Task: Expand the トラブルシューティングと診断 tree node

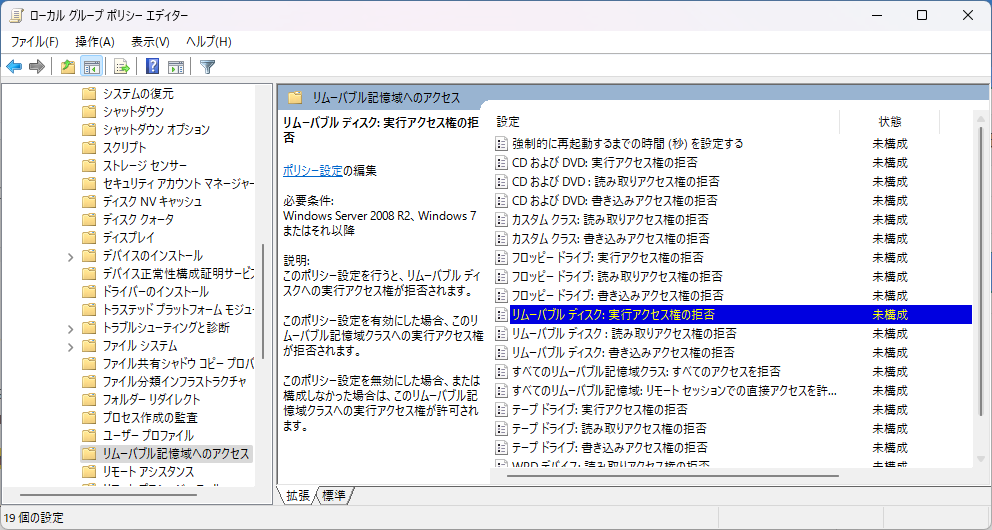Action: tap(71, 329)
